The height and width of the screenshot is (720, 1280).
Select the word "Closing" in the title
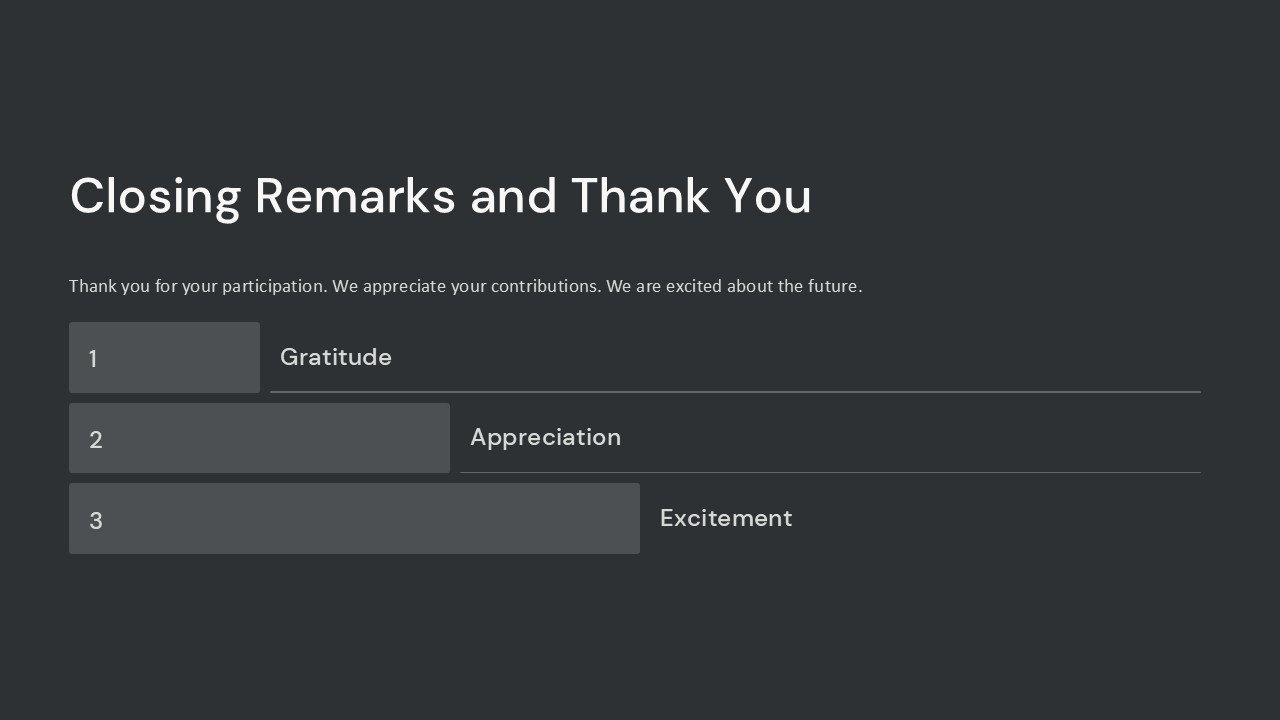(155, 196)
